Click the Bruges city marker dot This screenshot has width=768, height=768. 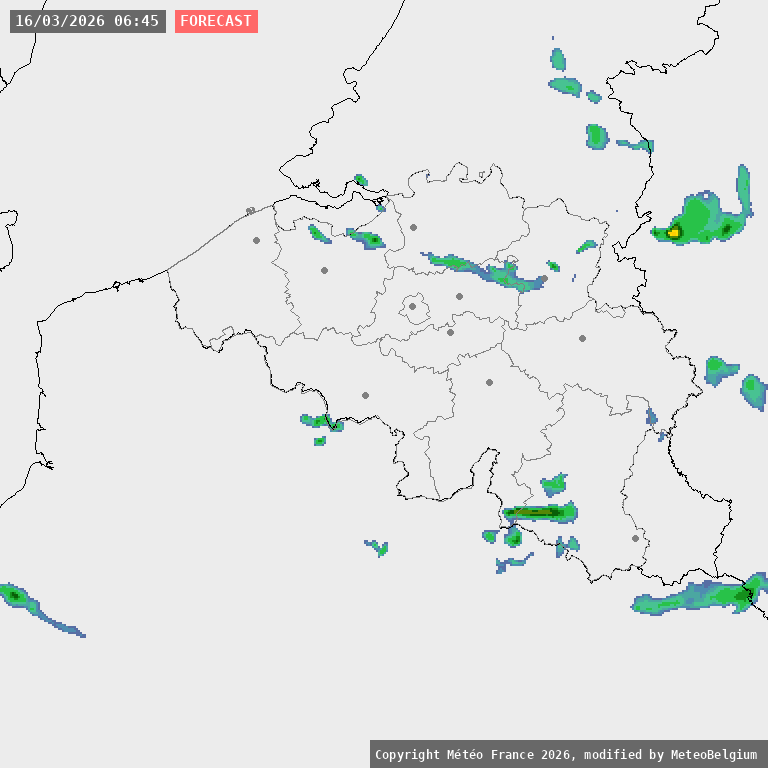[256, 240]
